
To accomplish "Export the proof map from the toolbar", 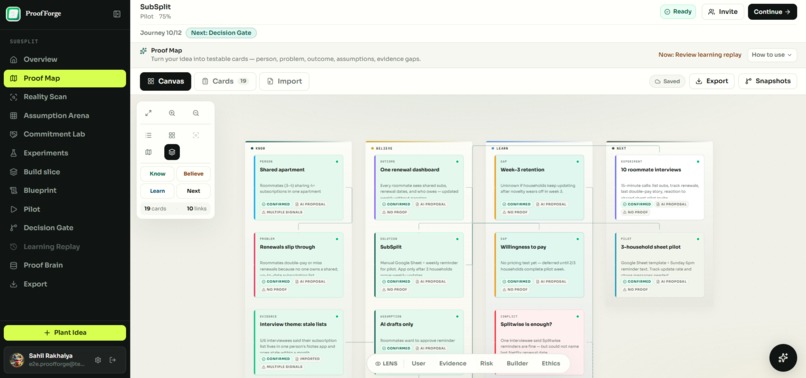I will [x=711, y=81].
